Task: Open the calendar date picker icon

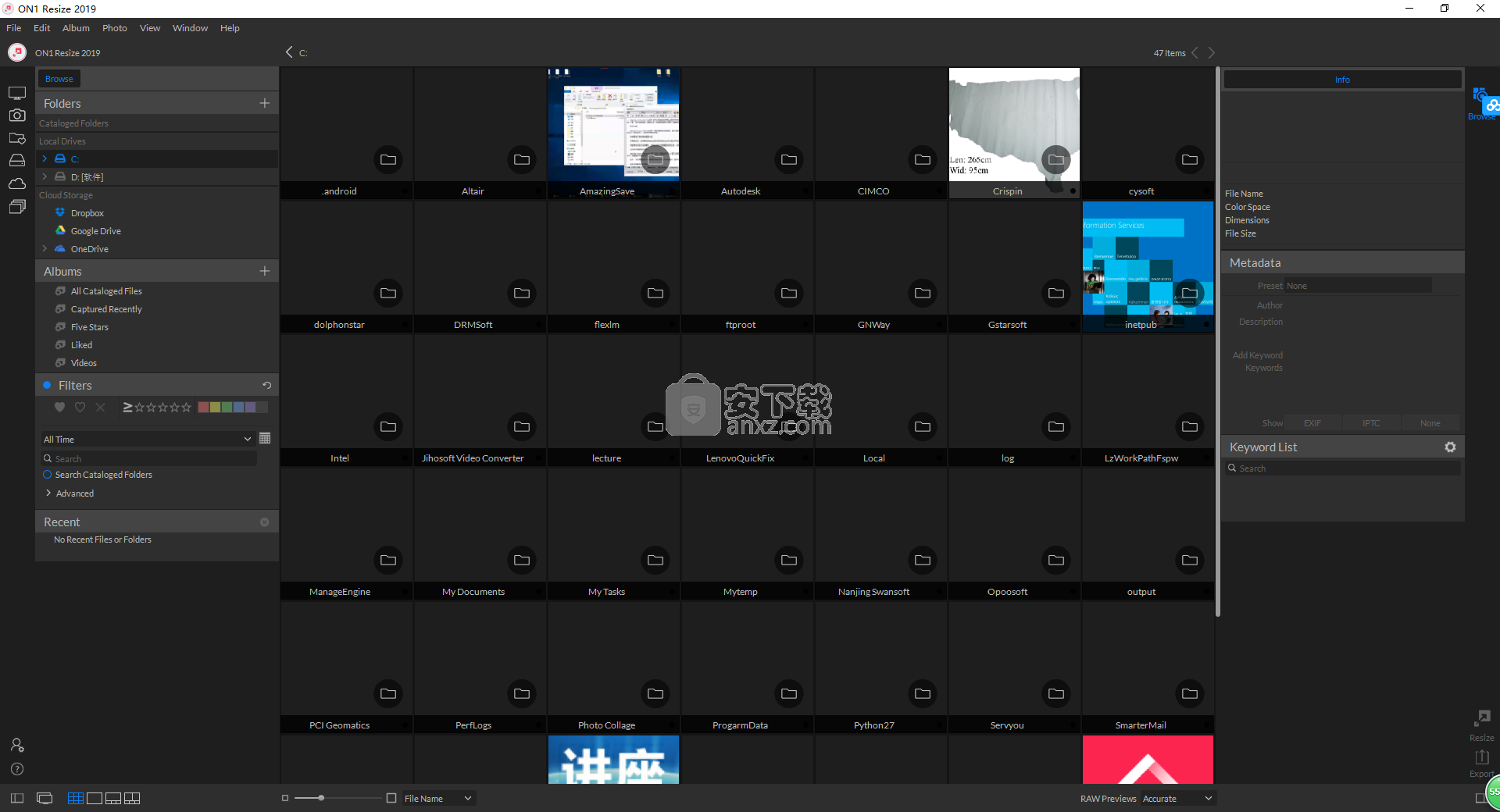Action: point(265,438)
